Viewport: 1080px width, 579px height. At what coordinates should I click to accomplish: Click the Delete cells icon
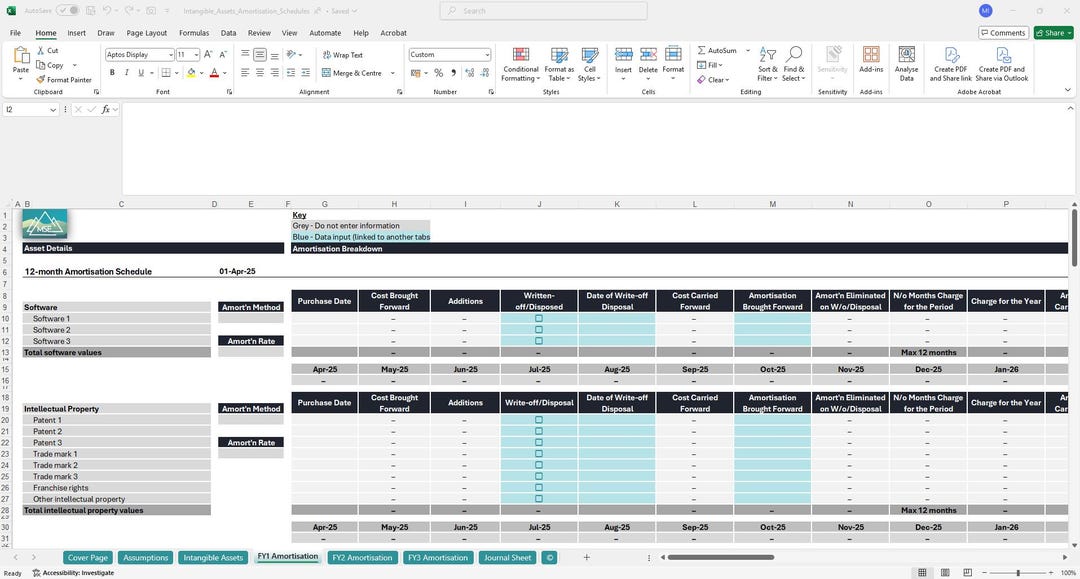(x=648, y=55)
